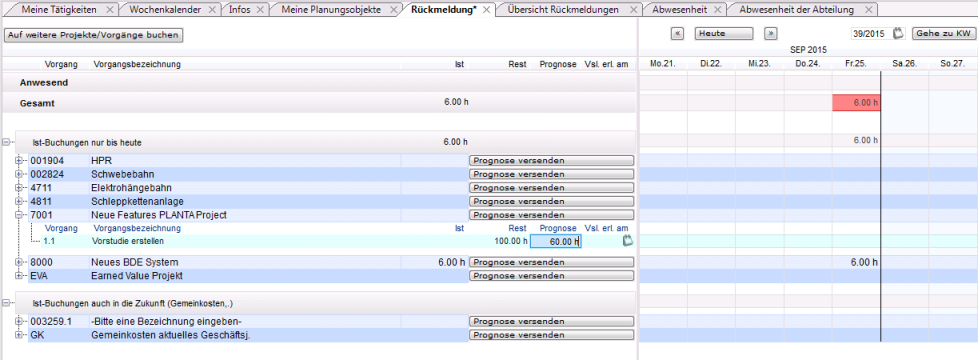Open date picker icon in Vorstudie erstellen row
Screen dimensions: 978x360
coord(627,241)
